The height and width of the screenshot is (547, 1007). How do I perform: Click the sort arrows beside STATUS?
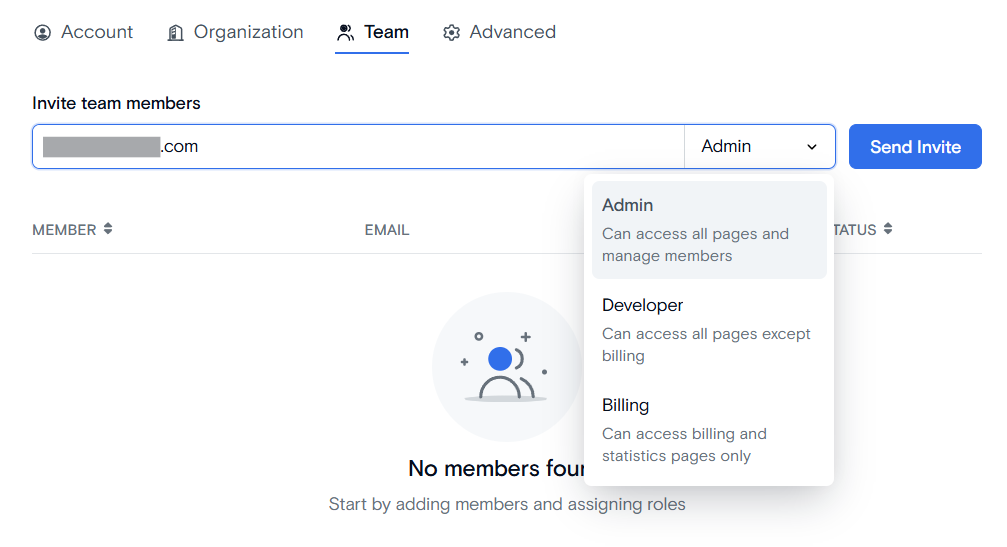888,229
